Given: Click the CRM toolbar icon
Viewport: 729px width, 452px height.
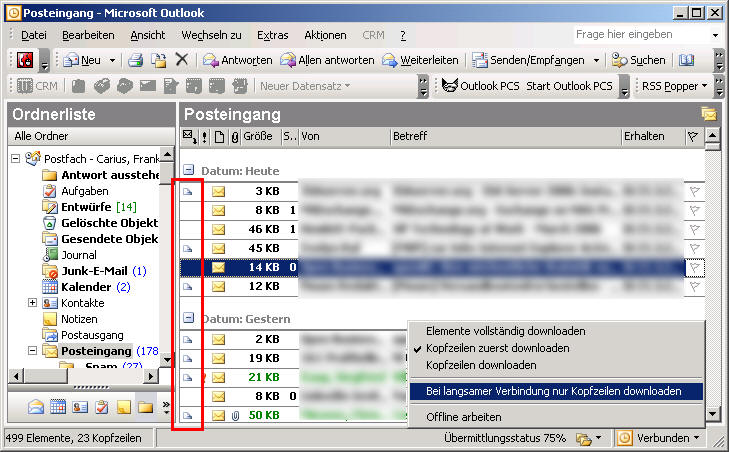Looking at the screenshot, I should [37, 86].
